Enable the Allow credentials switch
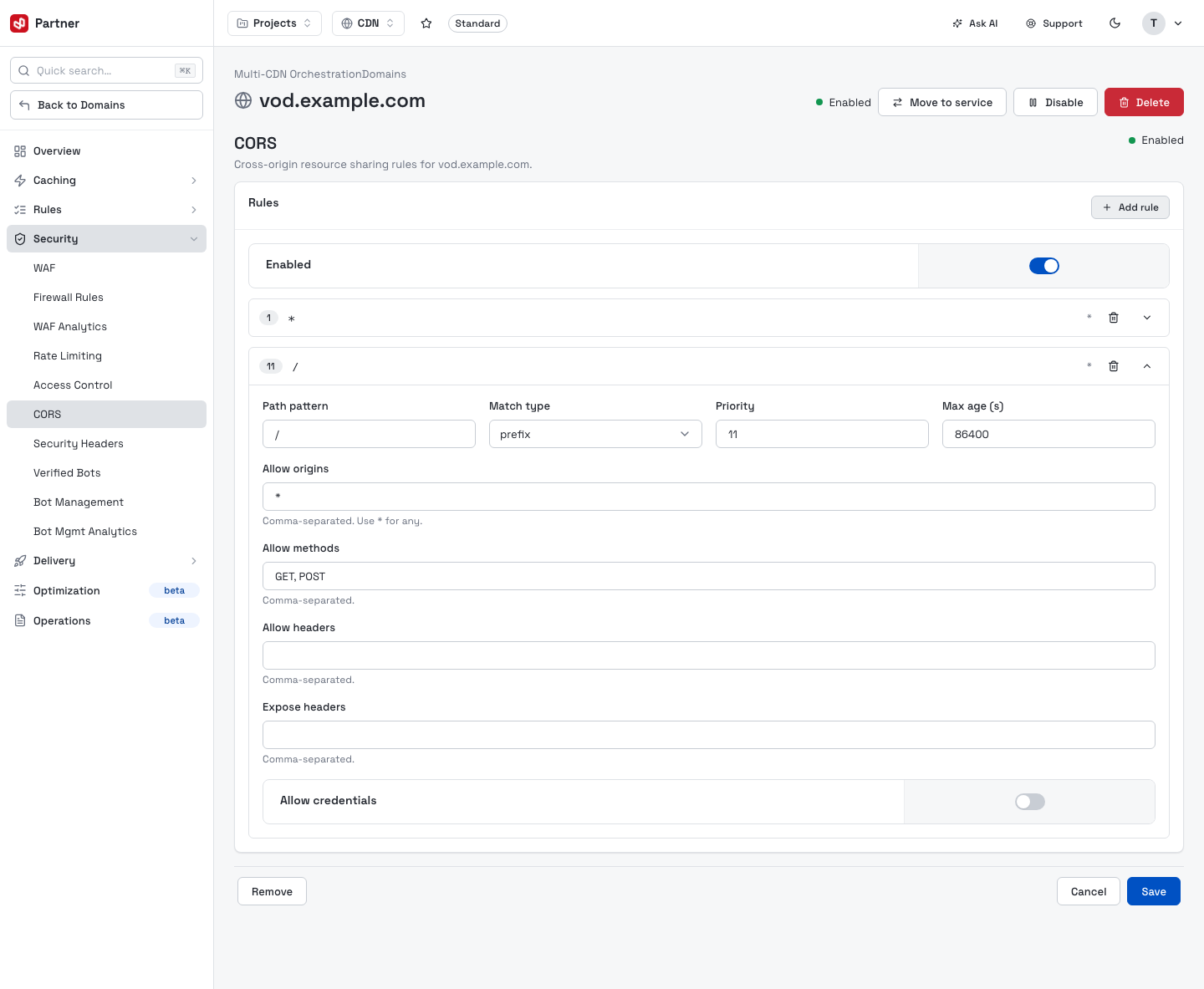 click(x=1030, y=802)
